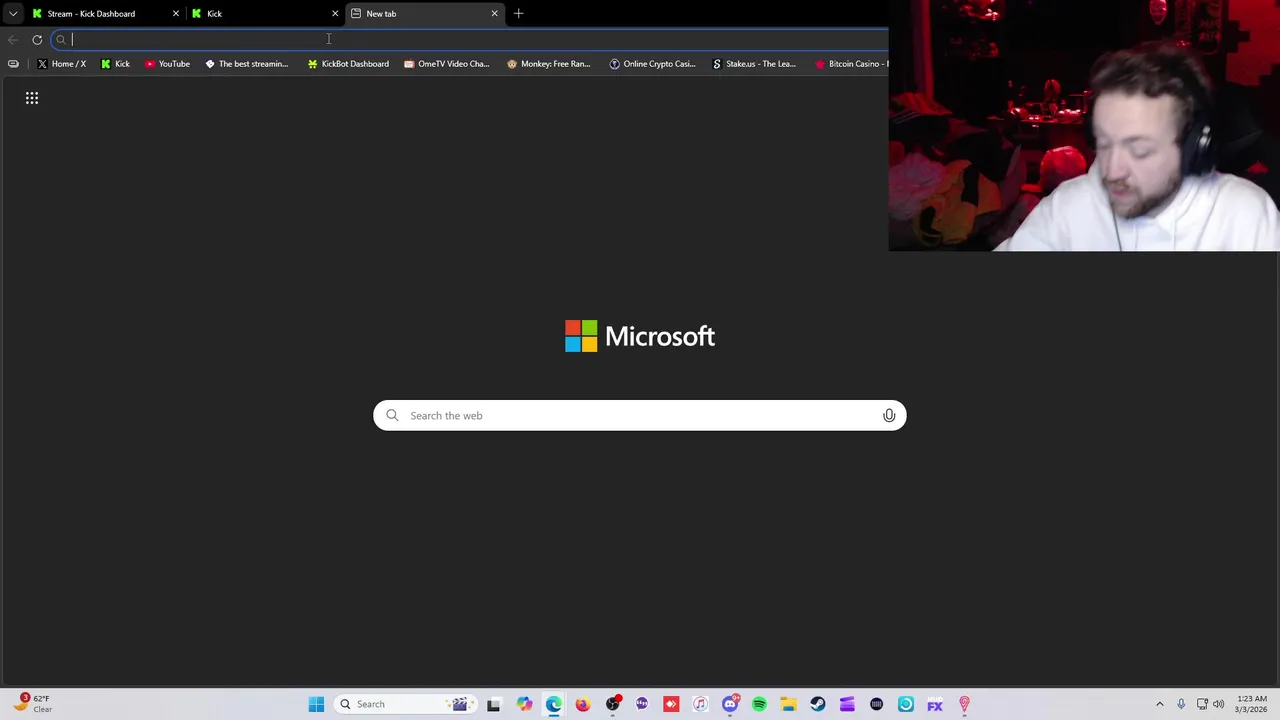Open a new tab with the plus button

[518, 14]
